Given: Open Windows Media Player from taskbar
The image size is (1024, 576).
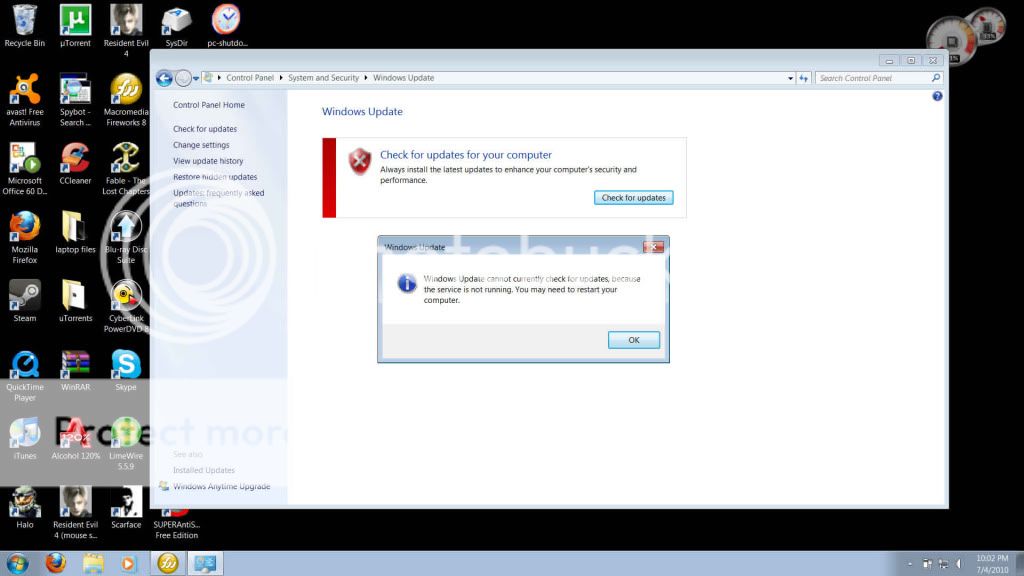Looking at the screenshot, I should tap(128, 563).
